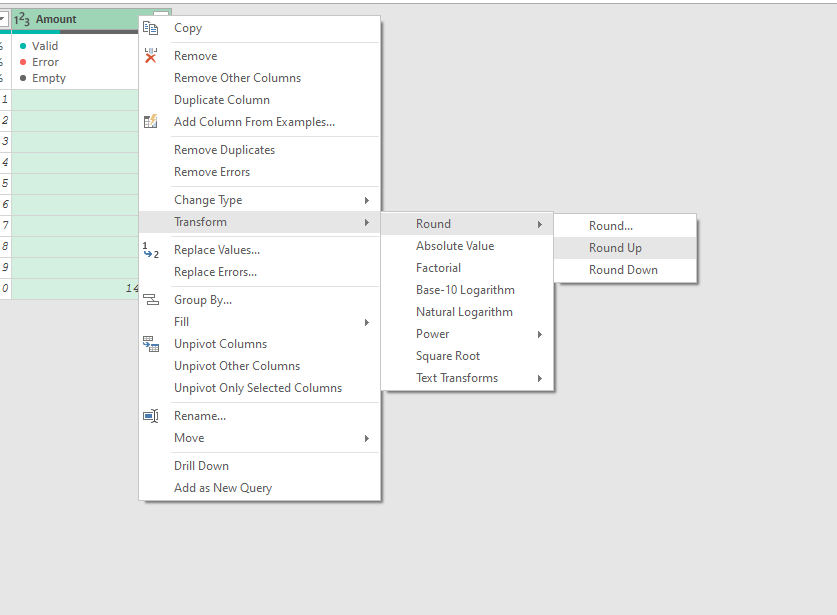
Task: Select Add as New Query
Action: (259, 488)
